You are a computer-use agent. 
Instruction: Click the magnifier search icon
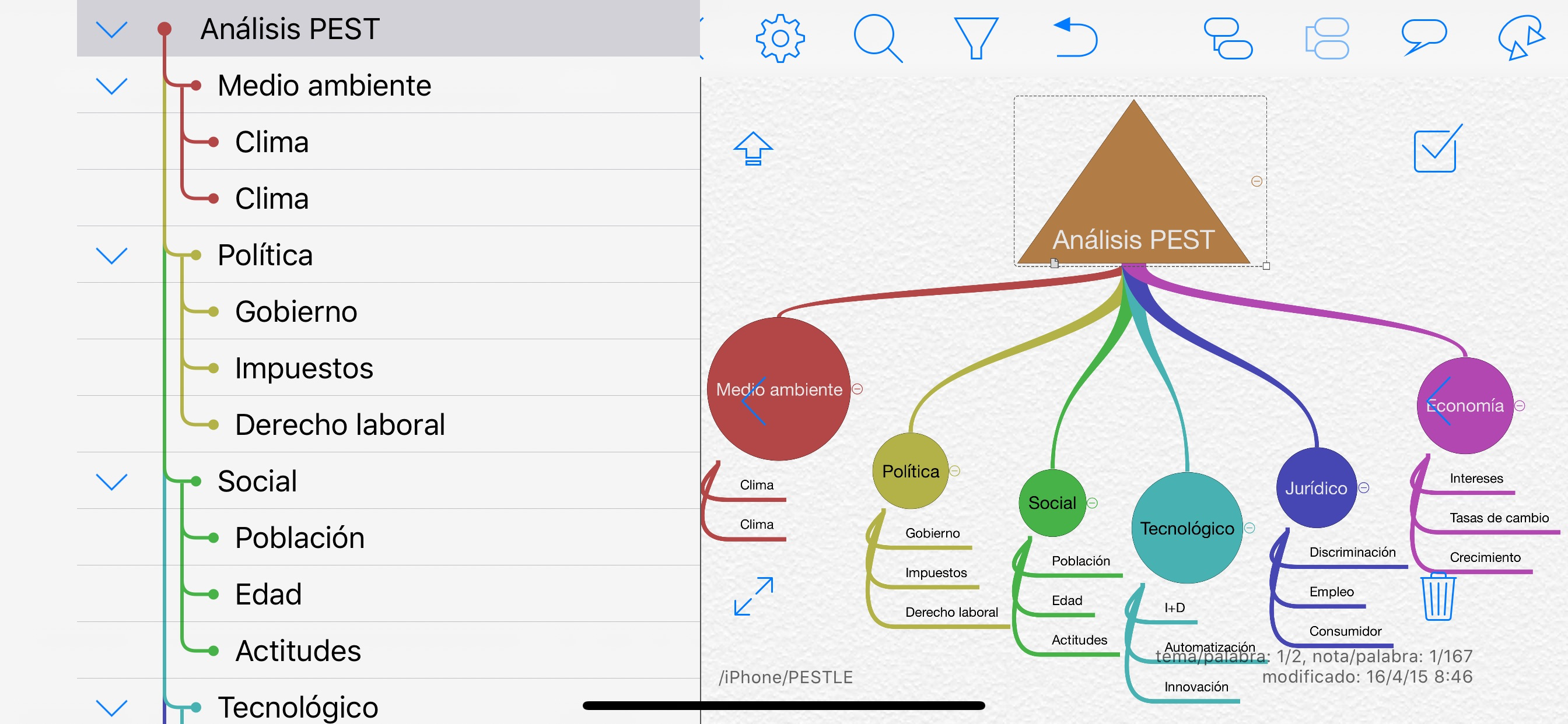[x=877, y=38]
